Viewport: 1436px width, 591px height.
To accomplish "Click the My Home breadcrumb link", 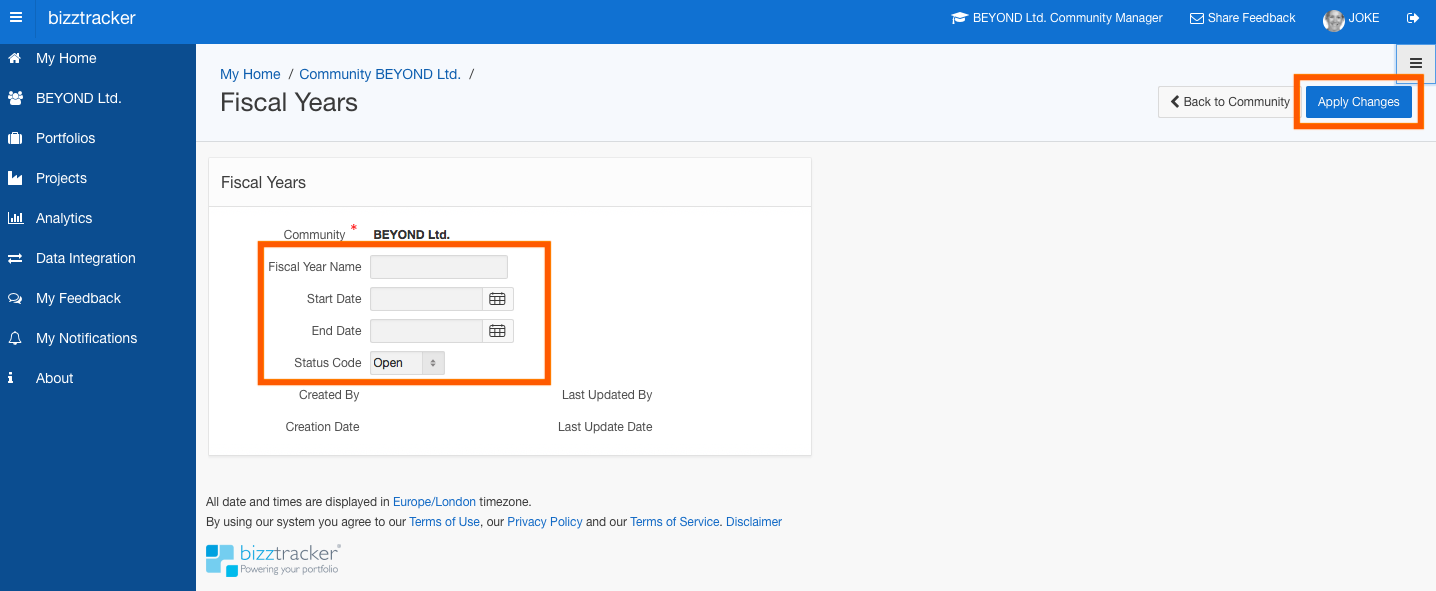I will [x=250, y=74].
